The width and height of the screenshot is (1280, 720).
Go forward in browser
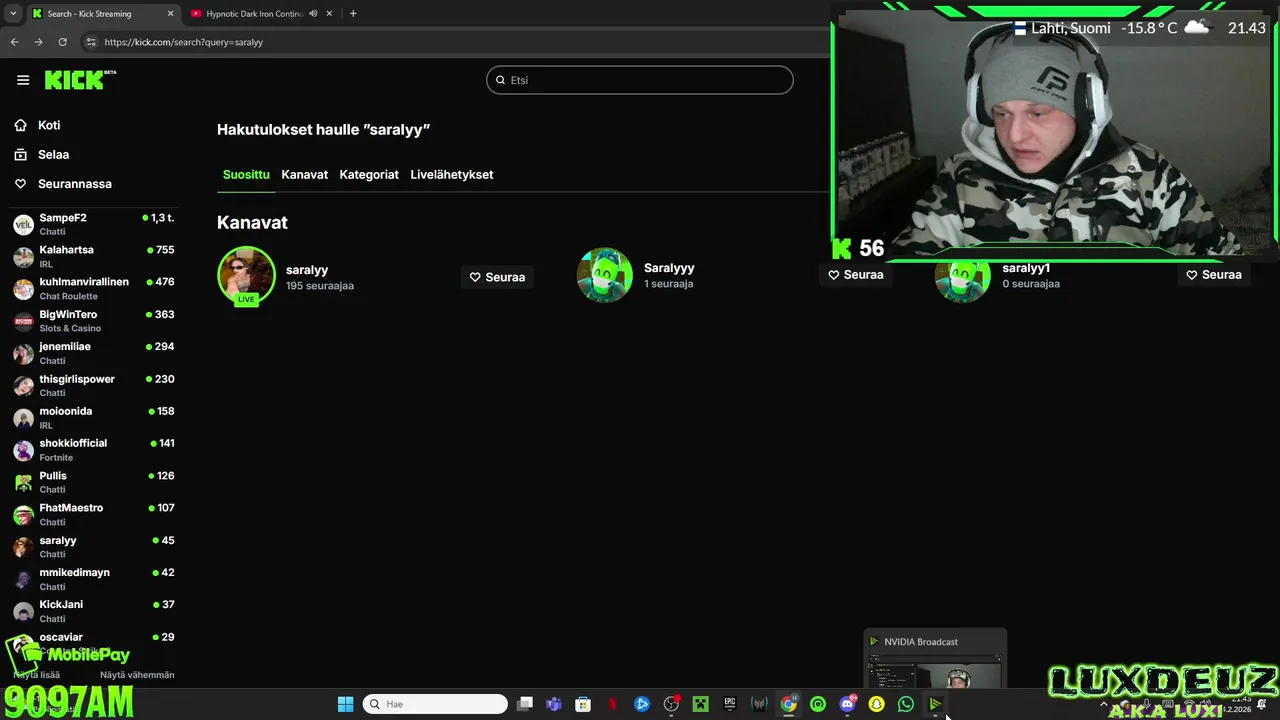click(38, 42)
